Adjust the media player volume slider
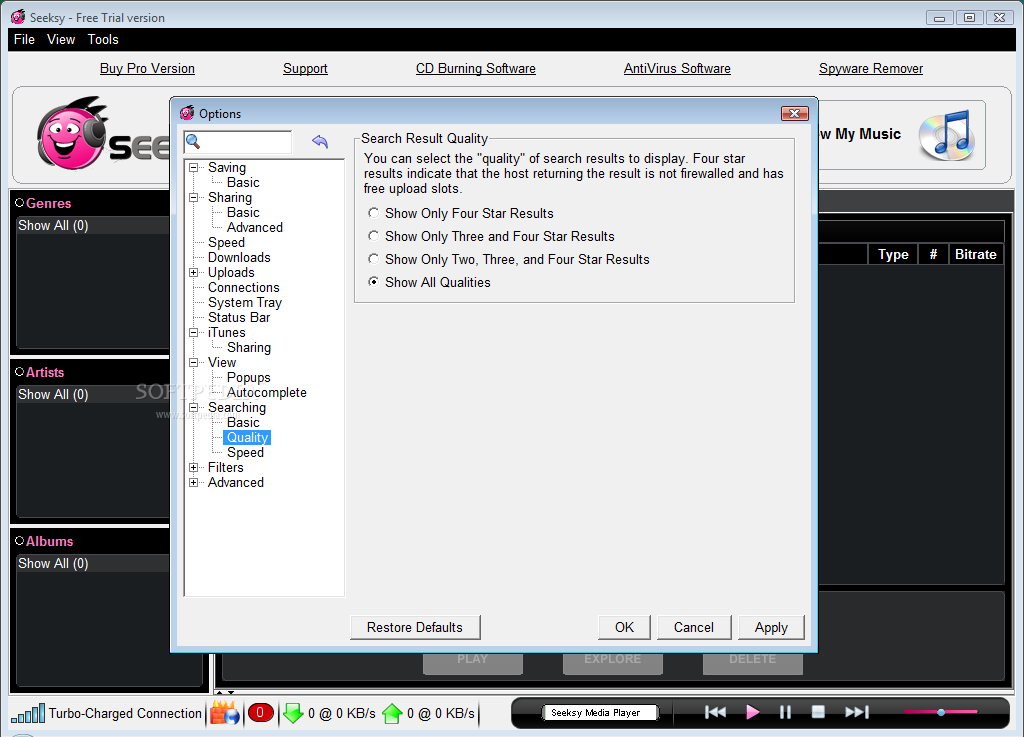Viewport: 1024px width, 737px height. click(940, 712)
